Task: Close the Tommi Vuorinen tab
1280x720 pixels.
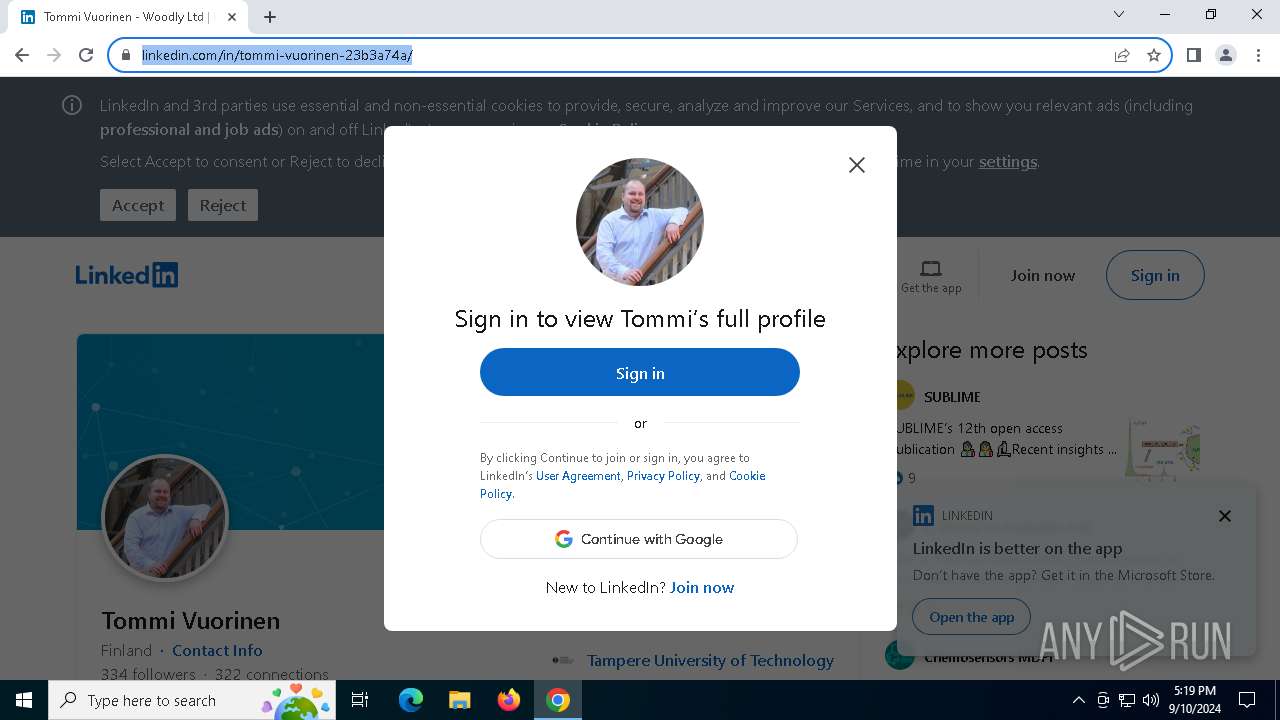Action: pyautogui.click(x=232, y=17)
